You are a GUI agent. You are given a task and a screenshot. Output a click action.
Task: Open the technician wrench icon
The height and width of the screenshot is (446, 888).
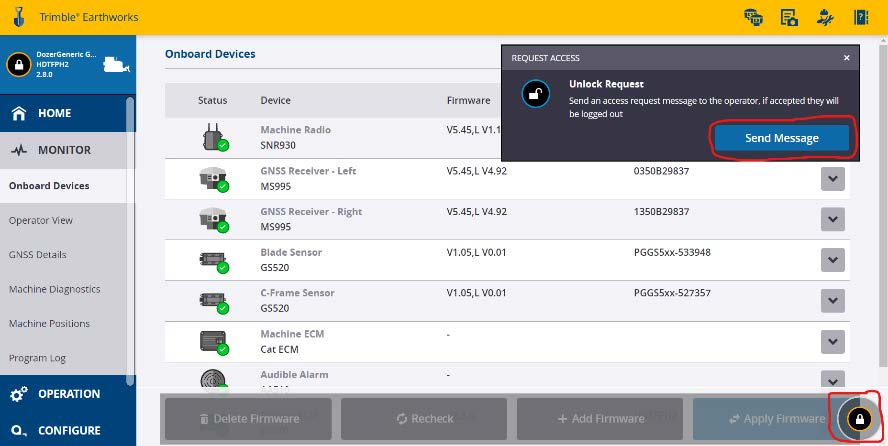click(x=825, y=17)
